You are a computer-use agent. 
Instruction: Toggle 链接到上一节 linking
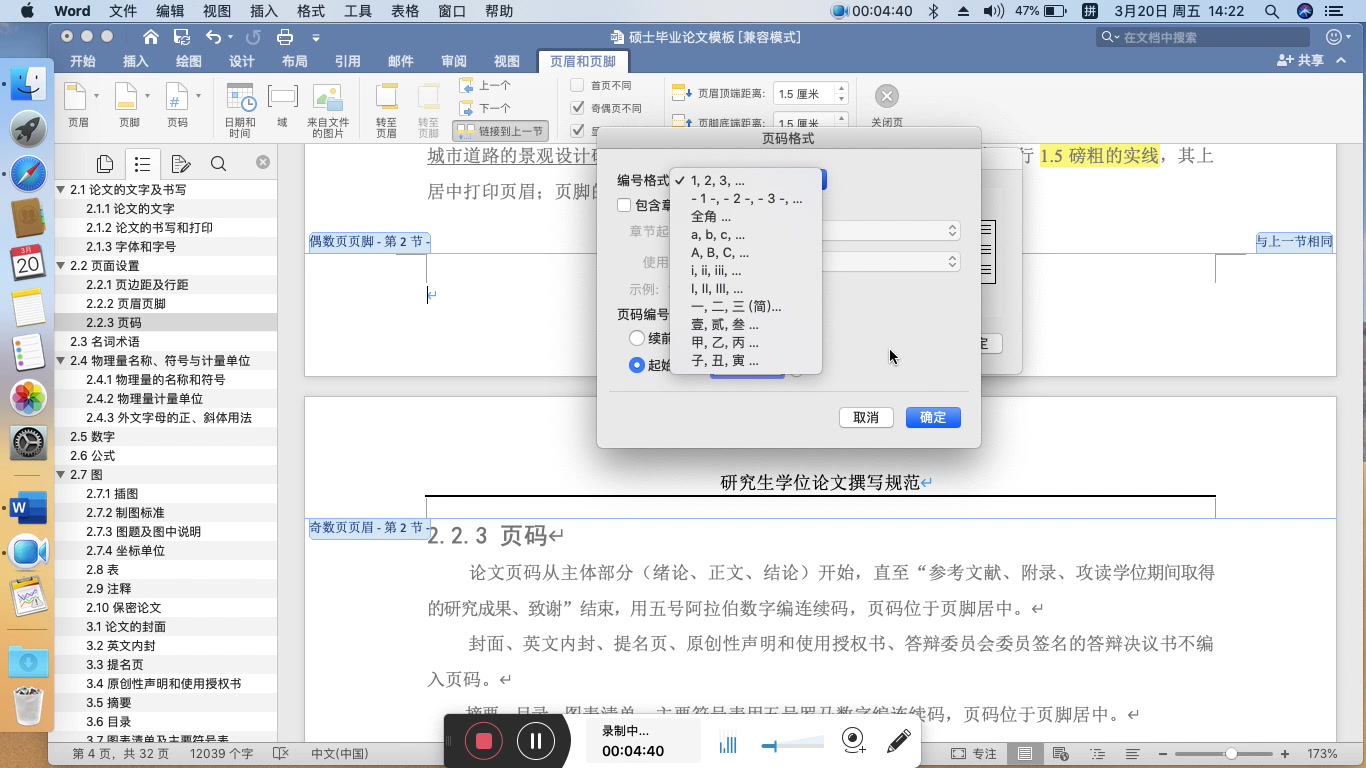coord(499,130)
